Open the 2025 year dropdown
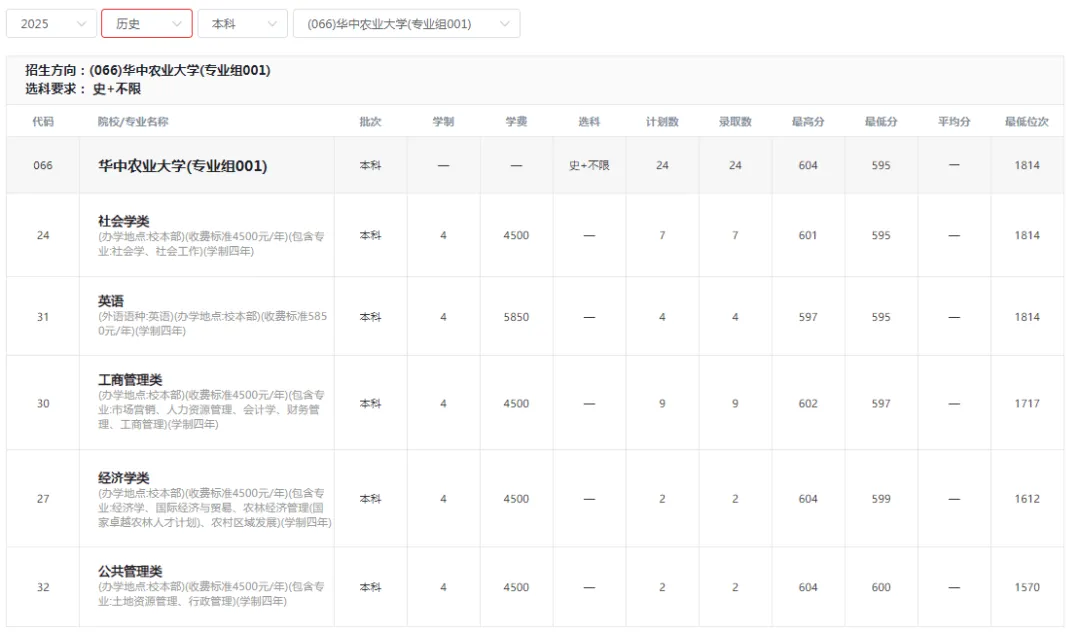Screen dimensions: 1080x632 [x=51, y=24]
